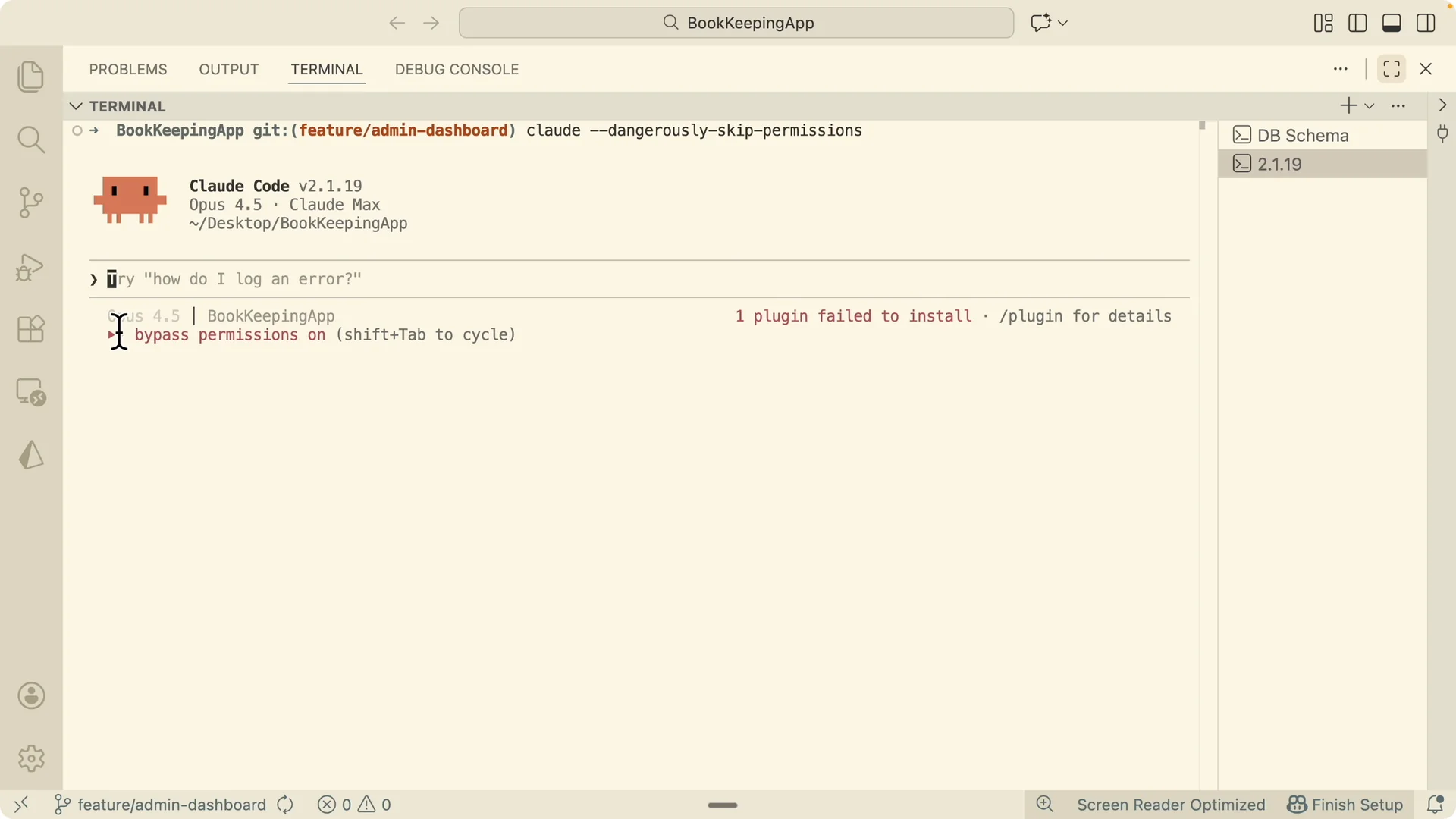Open the launch profile dropdown arrow
The height and width of the screenshot is (819, 1456).
pyautogui.click(x=1370, y=106)
